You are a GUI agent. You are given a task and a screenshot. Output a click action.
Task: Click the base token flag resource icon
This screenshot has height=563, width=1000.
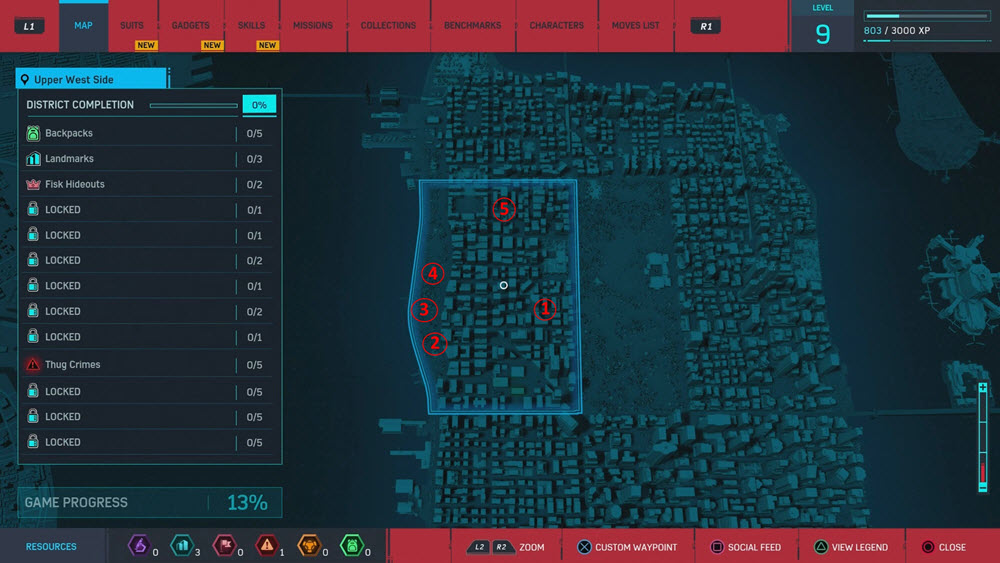224,546
